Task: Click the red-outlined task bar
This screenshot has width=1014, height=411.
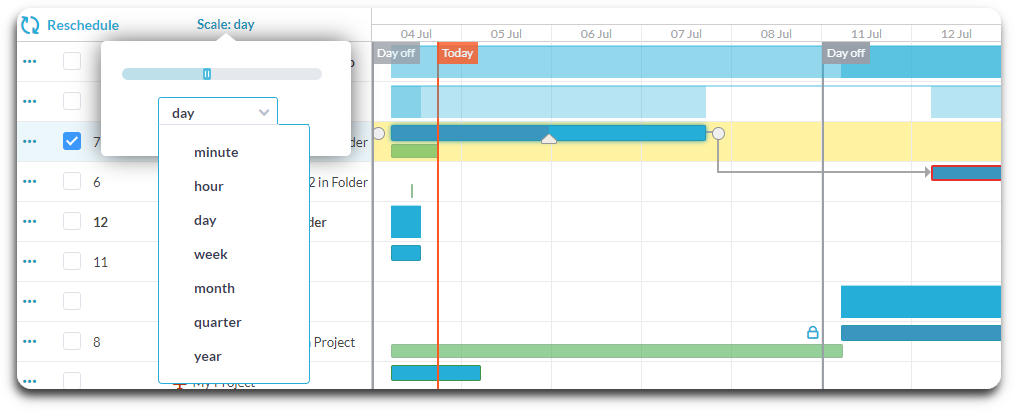Action: pyautogui.click(x=966, y=173)
